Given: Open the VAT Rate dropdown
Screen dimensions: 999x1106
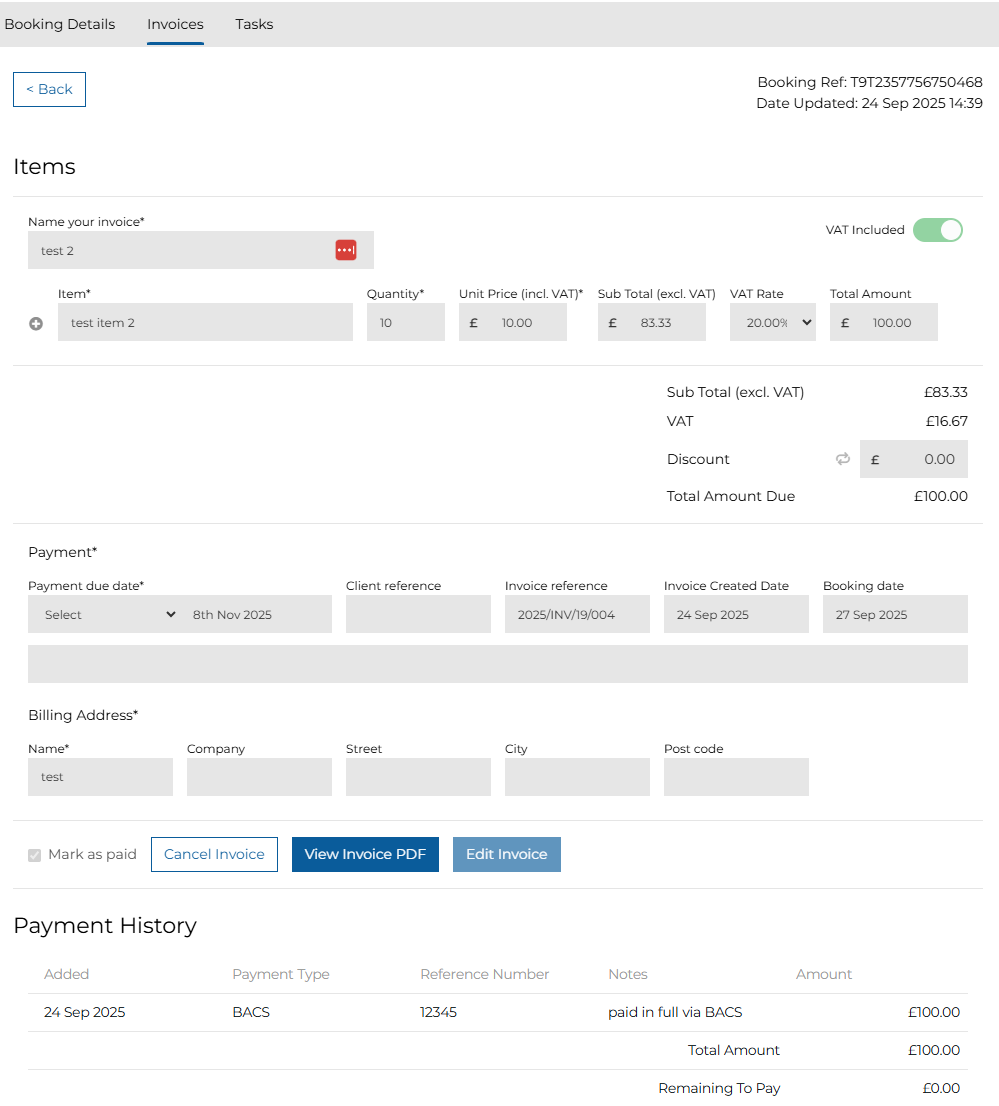Looking at the screenshot, I should (773, 323).
